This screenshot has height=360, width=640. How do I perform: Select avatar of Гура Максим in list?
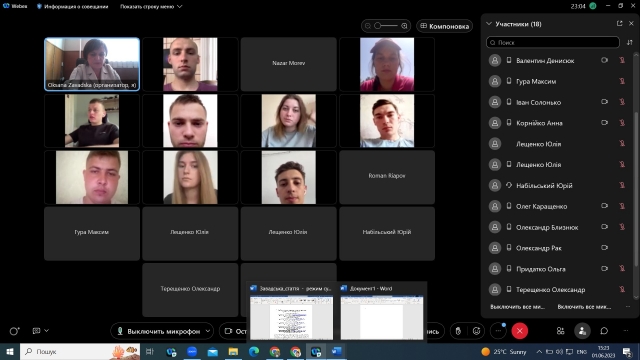(x=495, y=81)
